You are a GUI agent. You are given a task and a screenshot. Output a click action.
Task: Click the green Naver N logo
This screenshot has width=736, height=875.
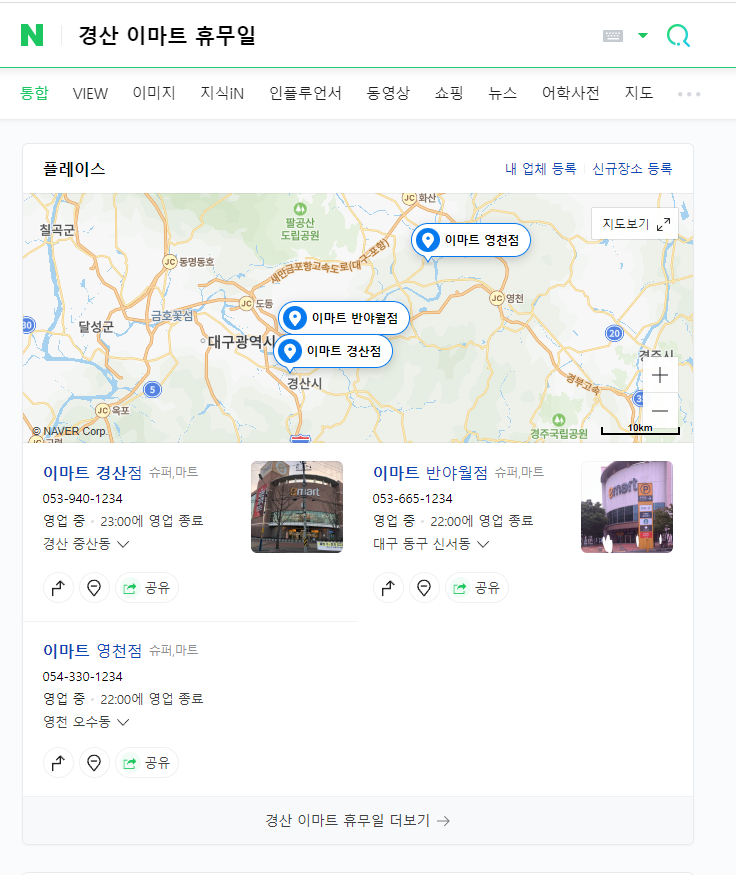(x=32, y=35)
